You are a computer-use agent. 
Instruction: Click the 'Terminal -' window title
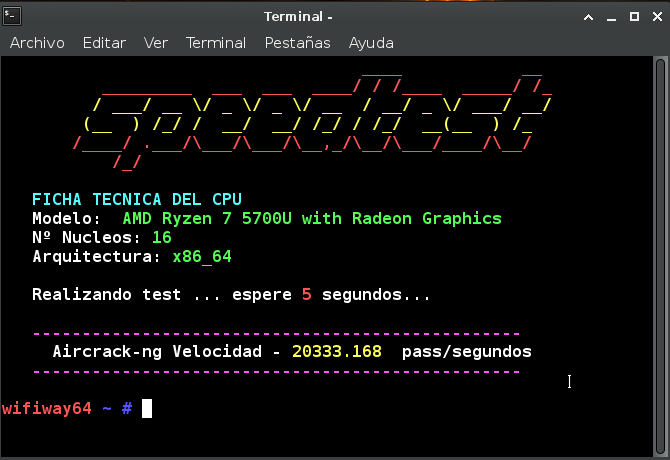(298, 17)
